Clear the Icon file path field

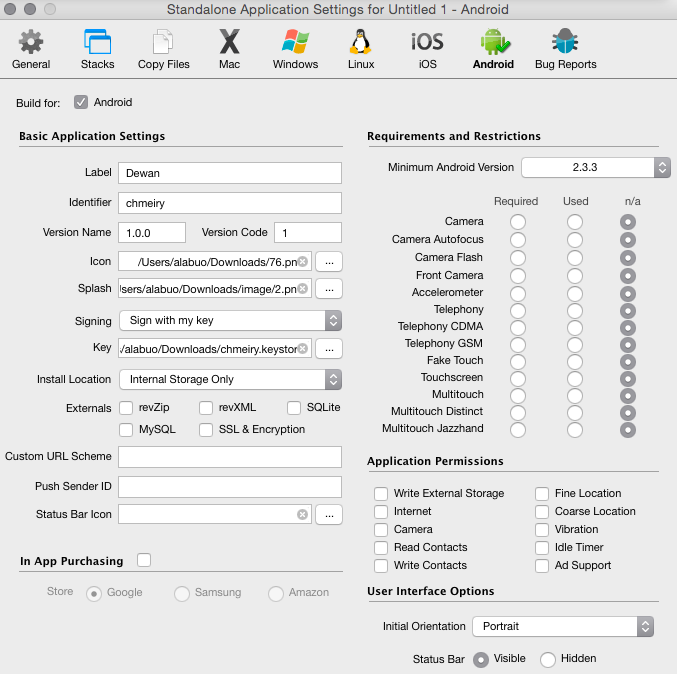click(x=302, y=262)
